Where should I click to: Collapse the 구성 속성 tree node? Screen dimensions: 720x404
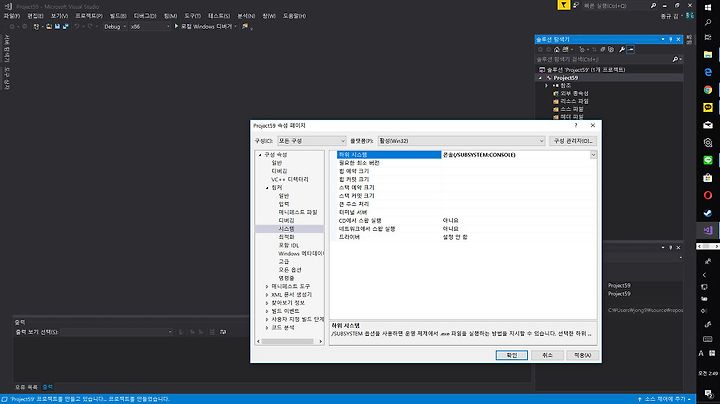pos(260,155)
